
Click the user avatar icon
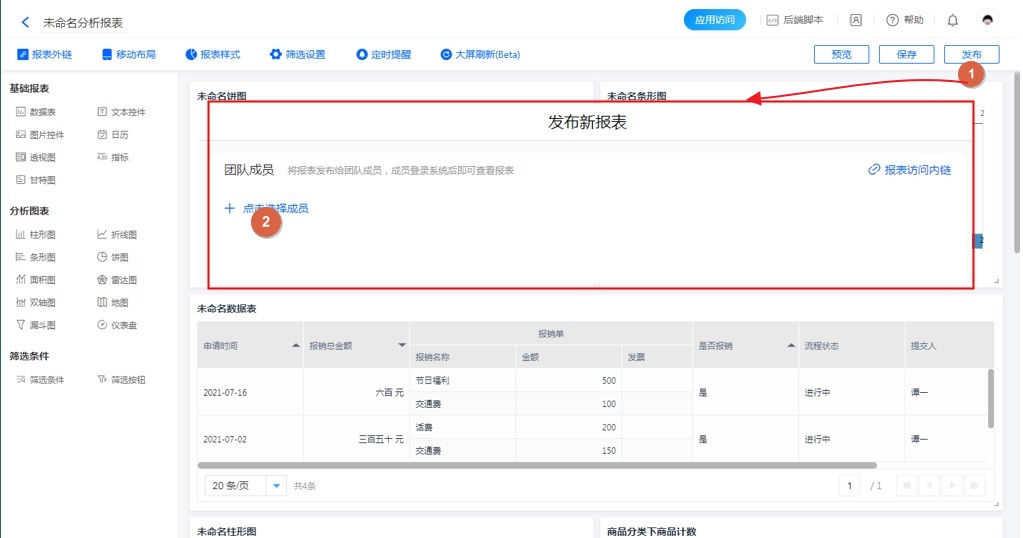point(987,20)
